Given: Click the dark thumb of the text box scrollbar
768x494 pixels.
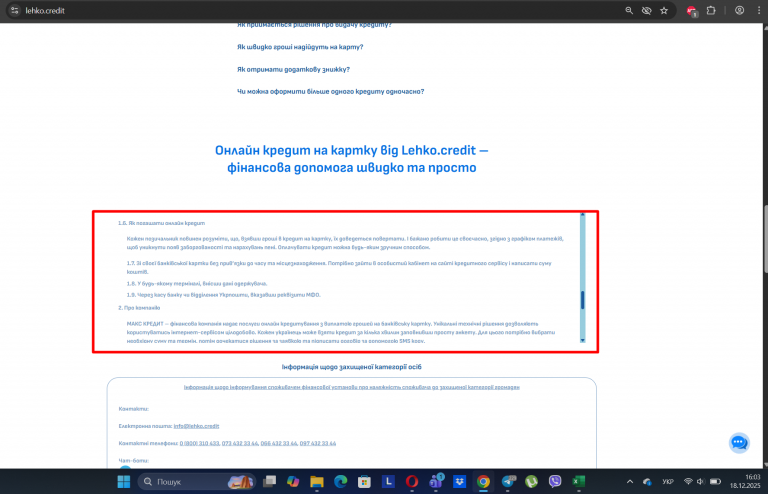Looking at the screenshot, I should tap(582, 300).
